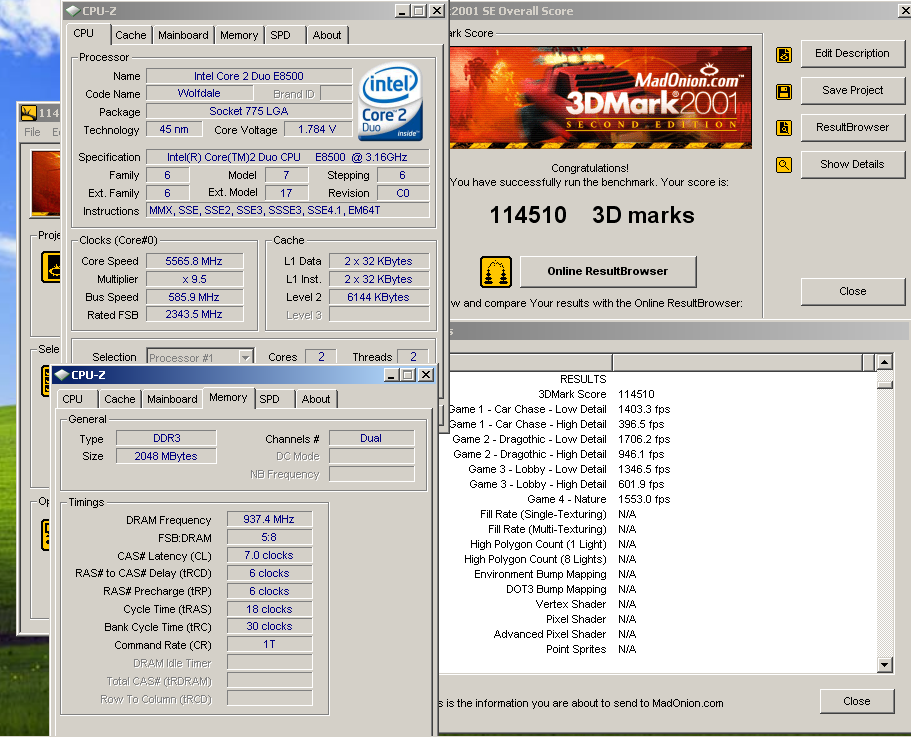Click the Intel Core 2 Duo logo
The image size is (911, 737).
[x=390, y=102]
